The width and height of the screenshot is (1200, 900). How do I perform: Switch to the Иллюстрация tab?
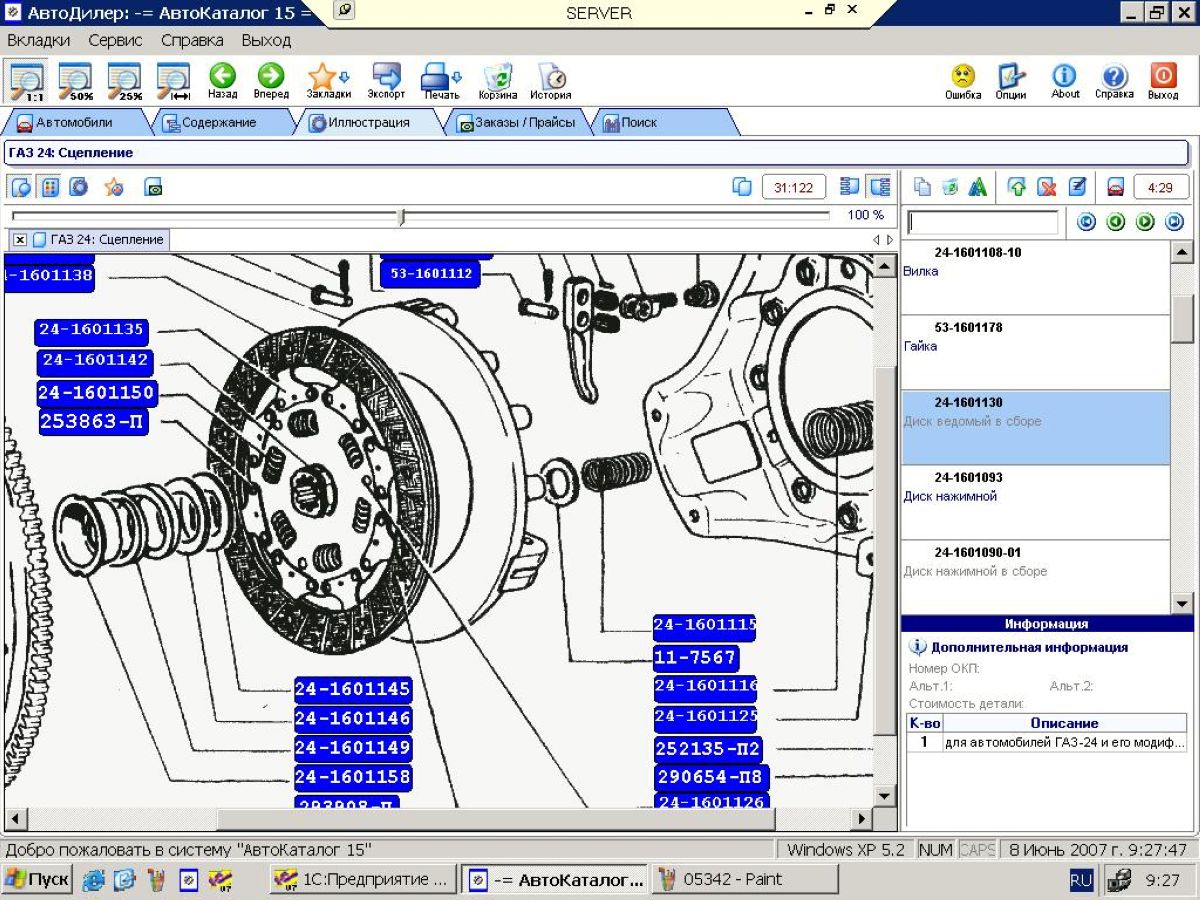[x=370, y=123]
